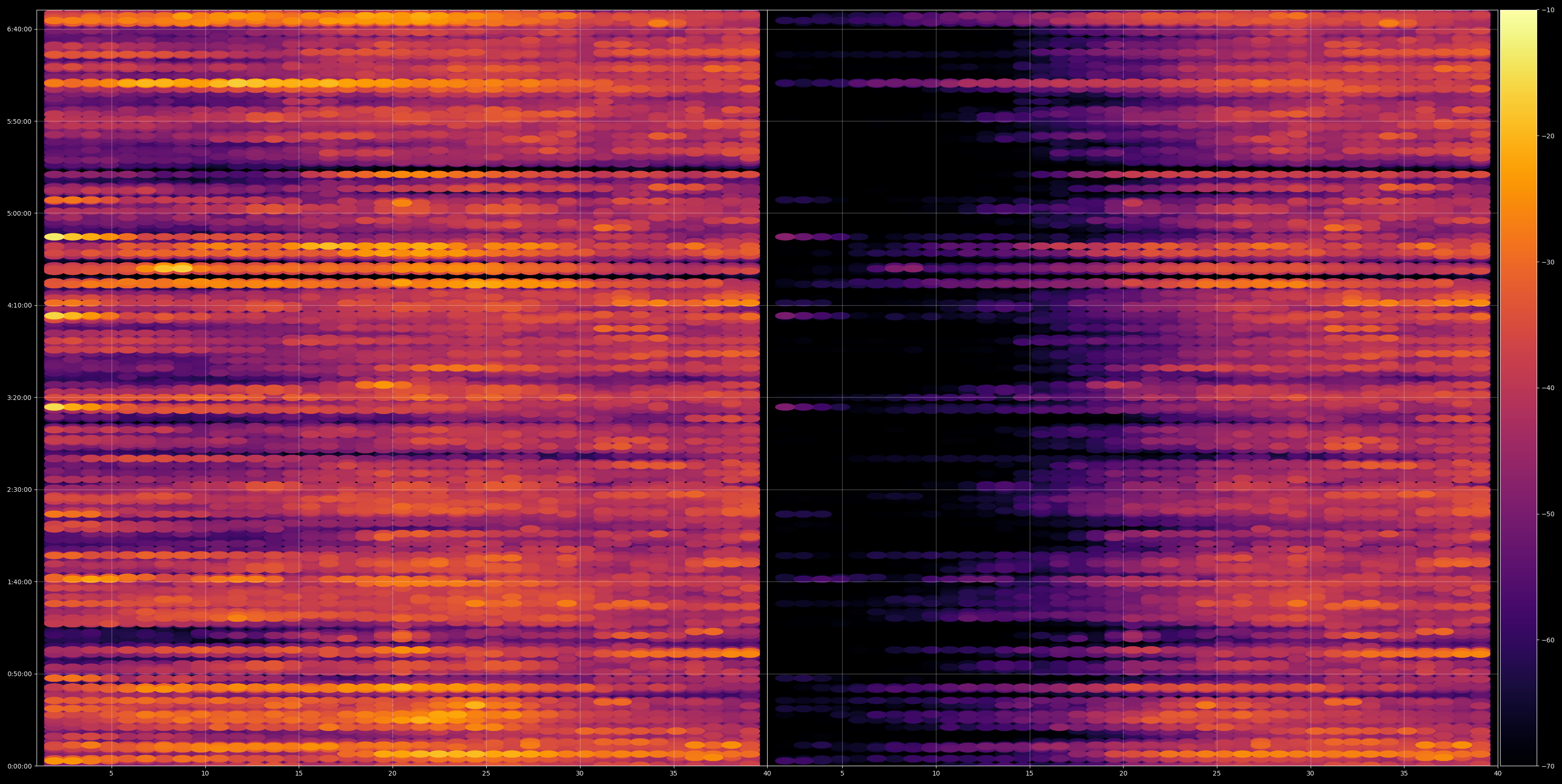Select x-axis label 30 under right heatmap
This screenshot has height=784, width=1562.
pyautogui.click(x=1310, y=774)
